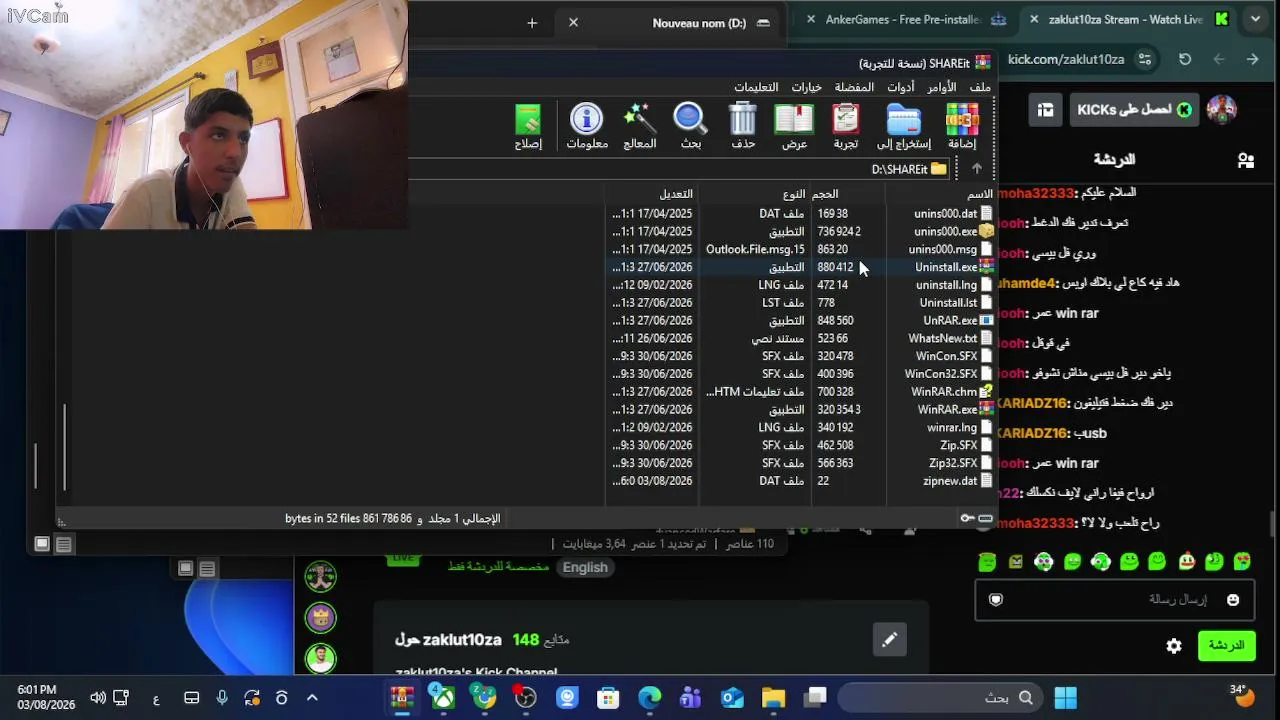Select the Zip.SFX file row
Screen dimensions: 1280x720
pyautogui.click(x=801, y=445)
